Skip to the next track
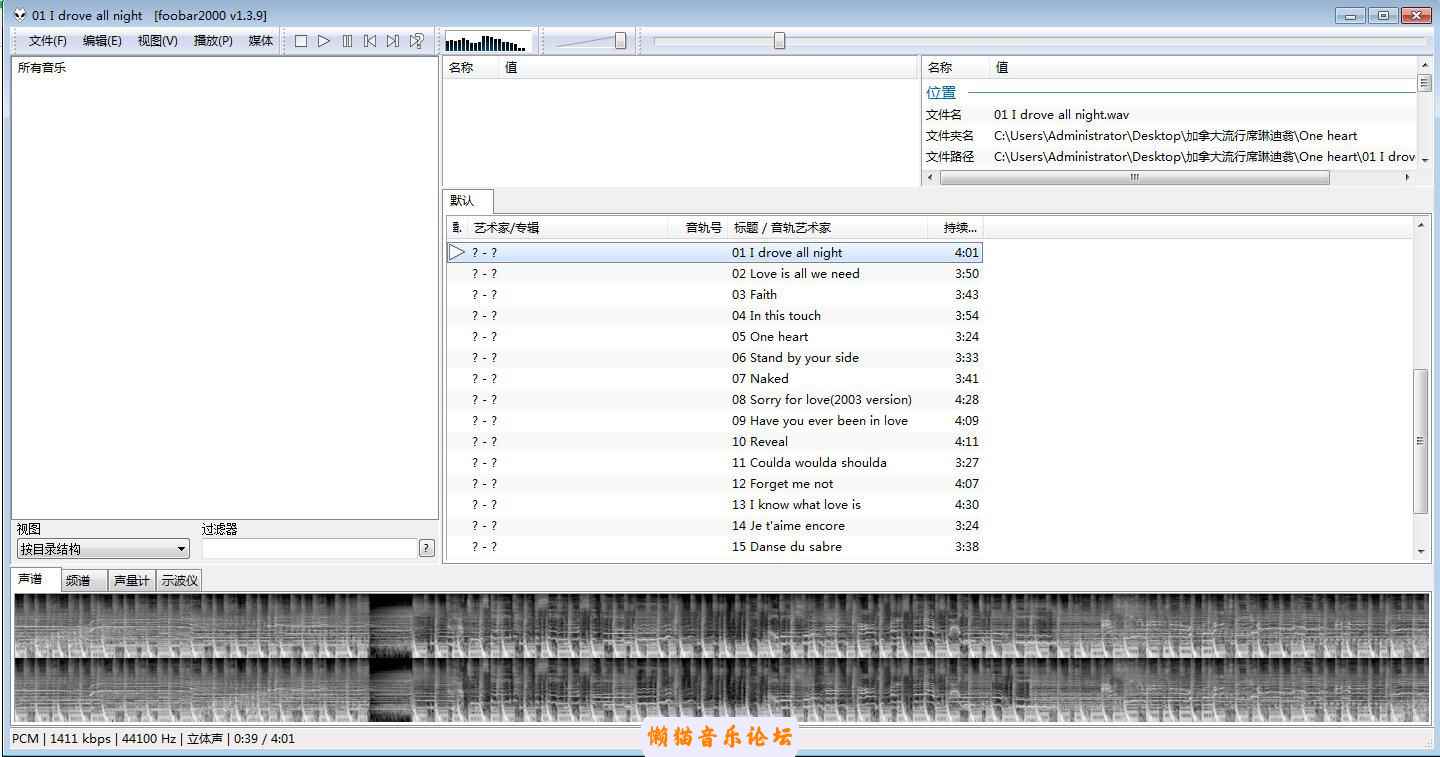 point(393,41)
